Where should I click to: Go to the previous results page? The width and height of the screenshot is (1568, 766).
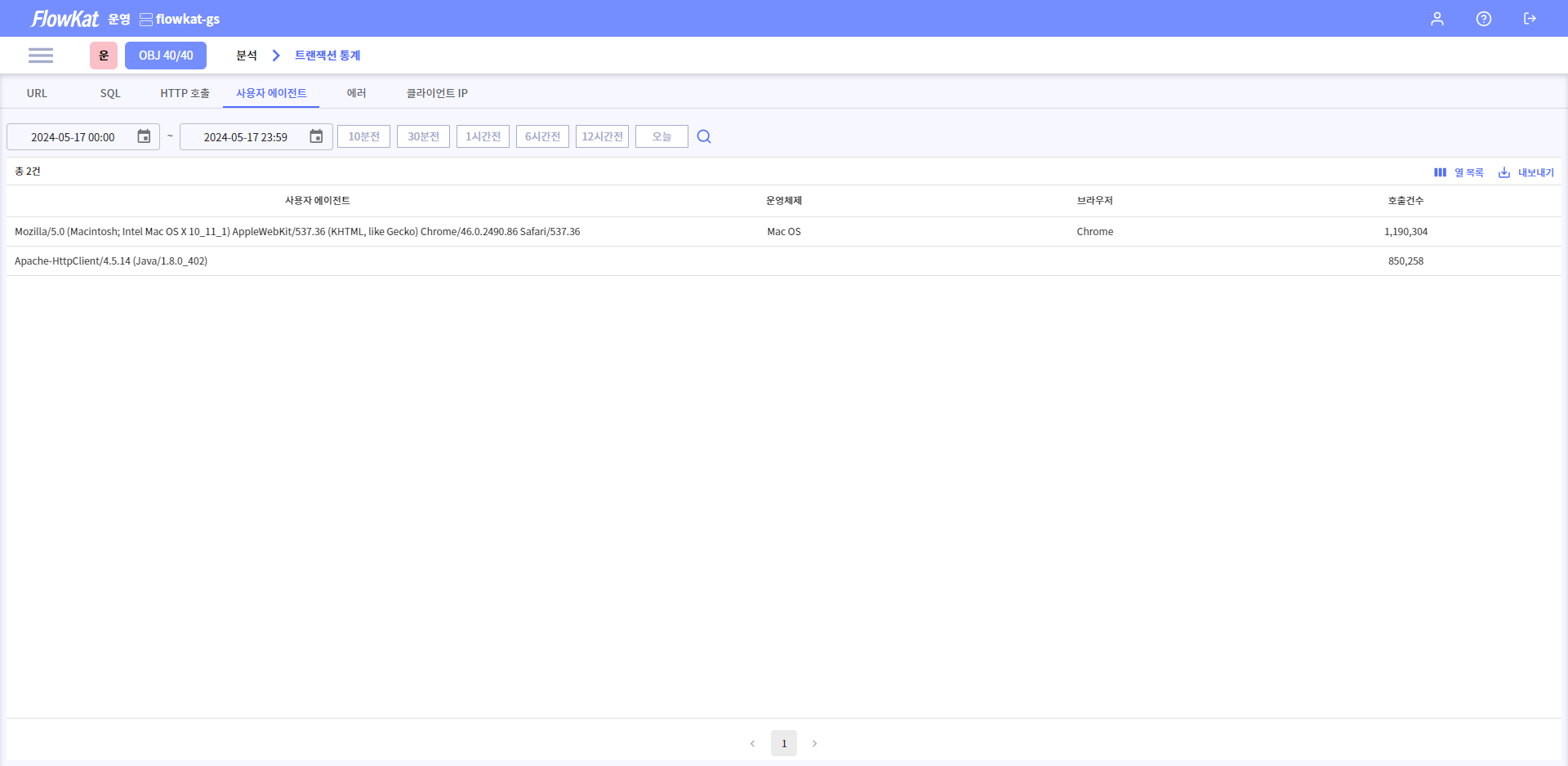pos(752,743)
